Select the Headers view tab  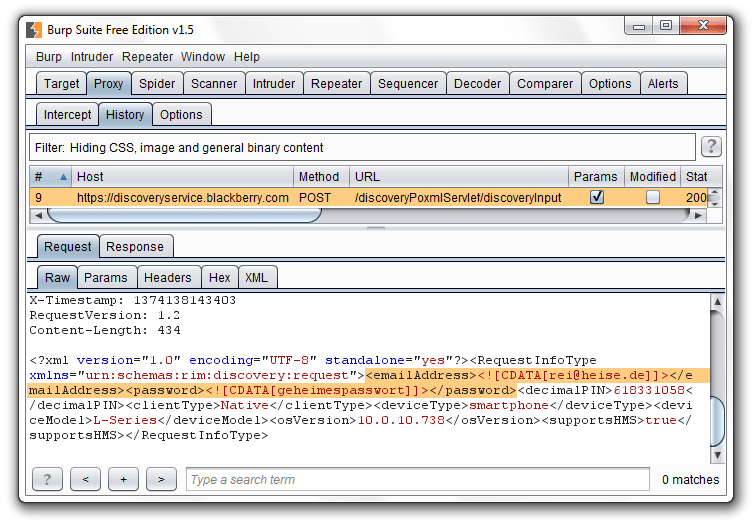(x=168, y=278)
